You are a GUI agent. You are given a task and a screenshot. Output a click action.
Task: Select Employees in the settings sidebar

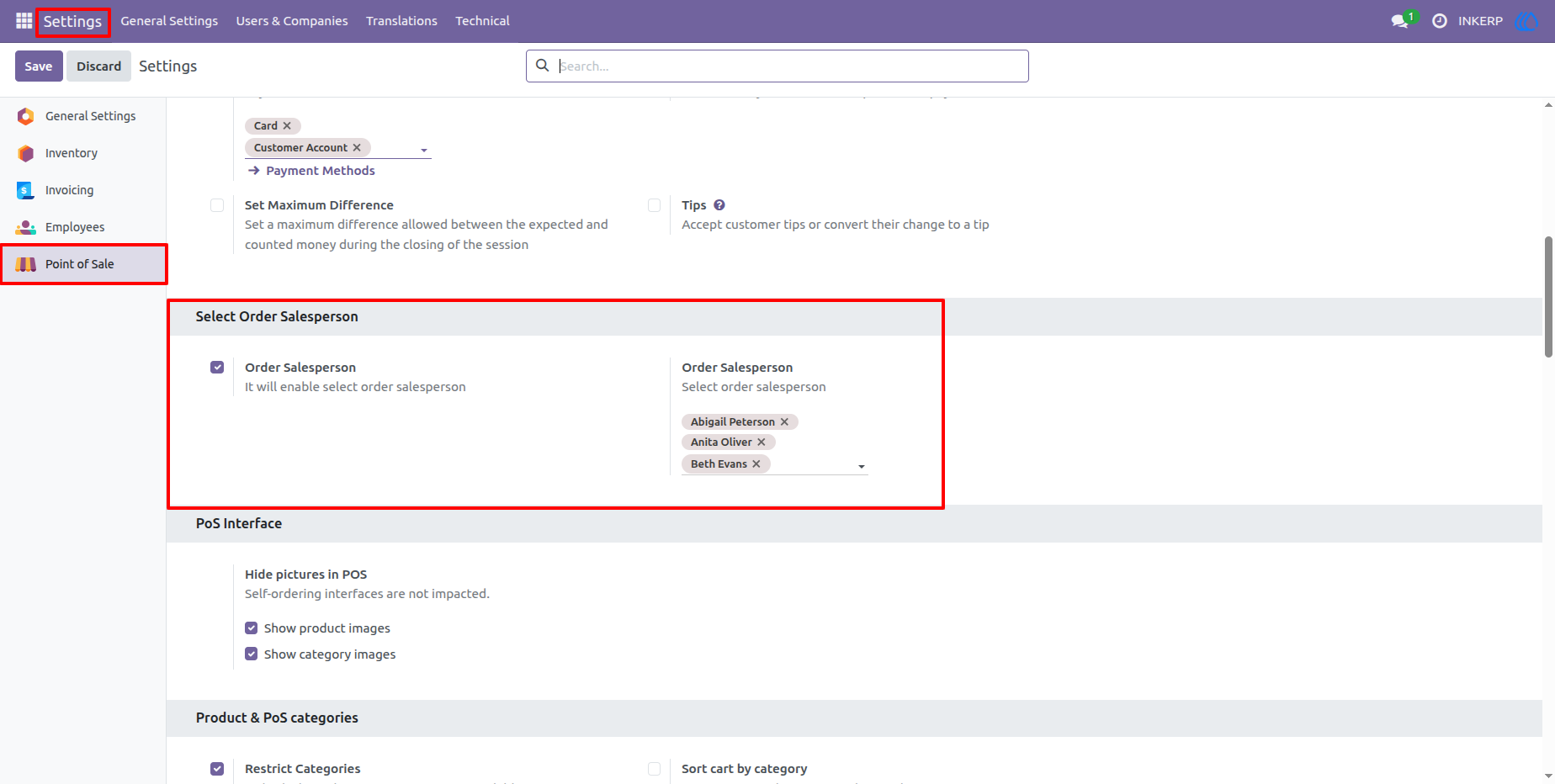pyautogui.click(x=83, y=227)
